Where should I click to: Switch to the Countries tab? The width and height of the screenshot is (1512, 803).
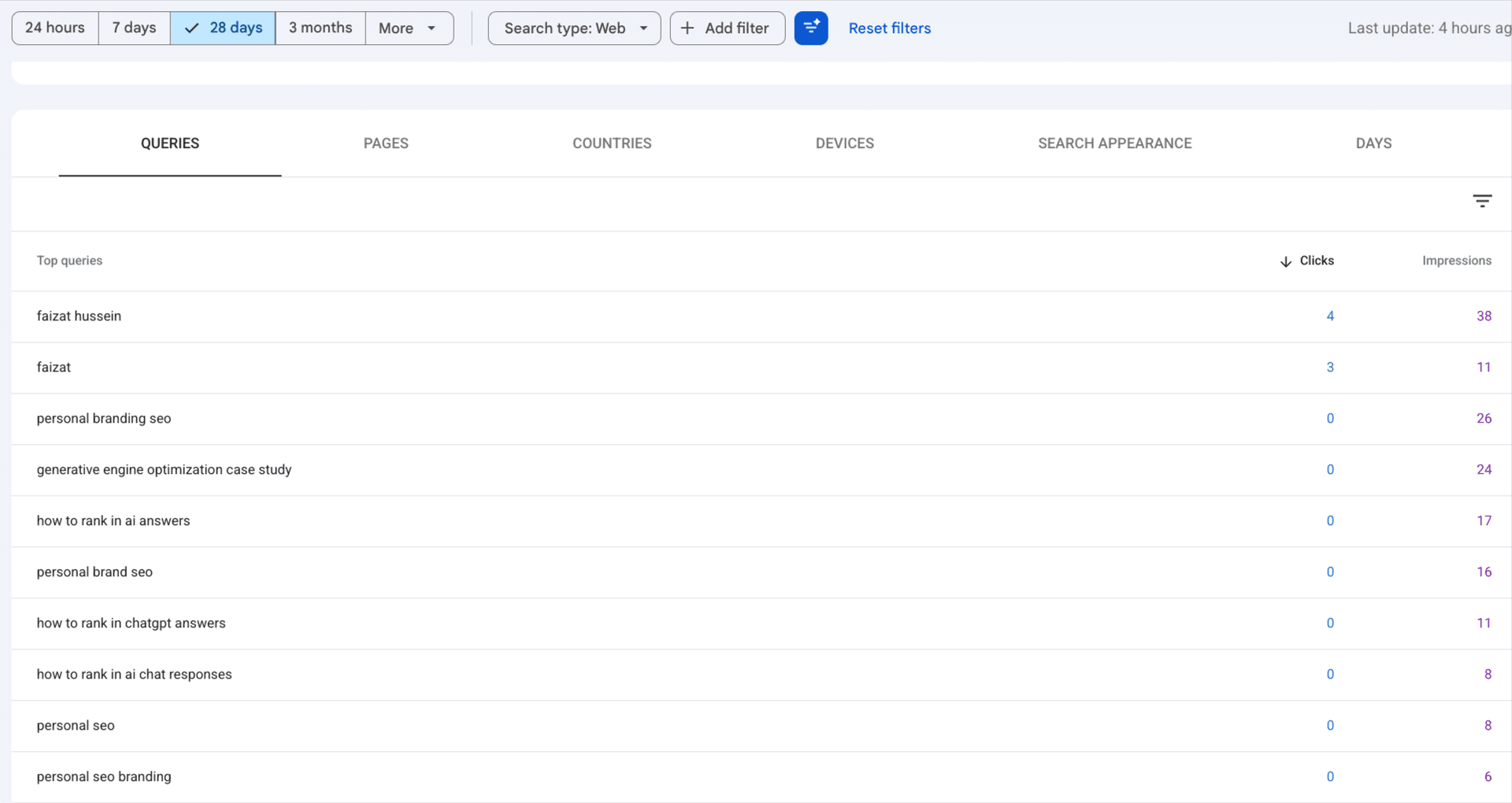click(x=612, y=143)
